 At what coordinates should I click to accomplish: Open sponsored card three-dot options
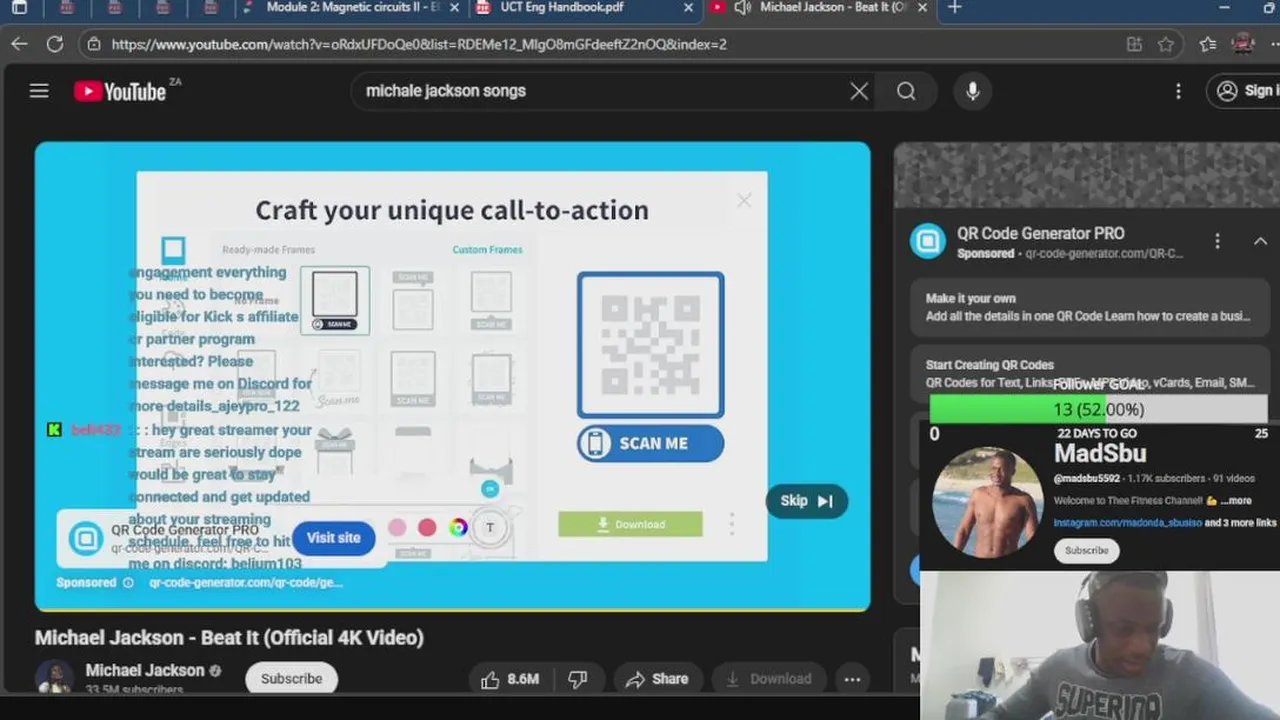point(1217,241)
